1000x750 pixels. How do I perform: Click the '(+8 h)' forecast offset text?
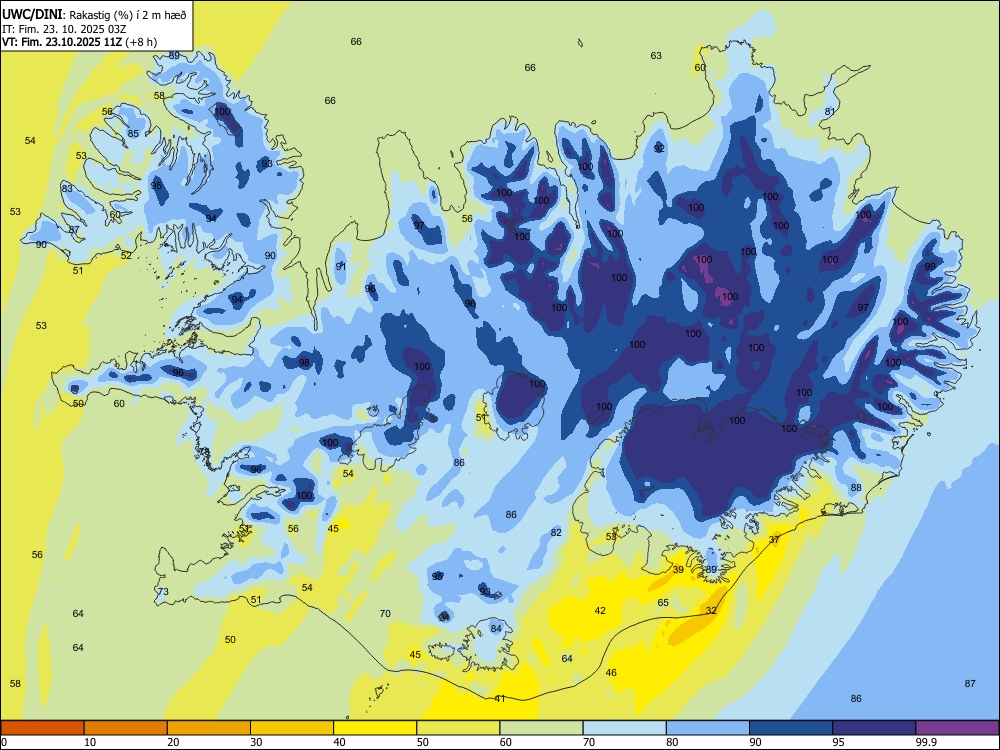point(141,42)
